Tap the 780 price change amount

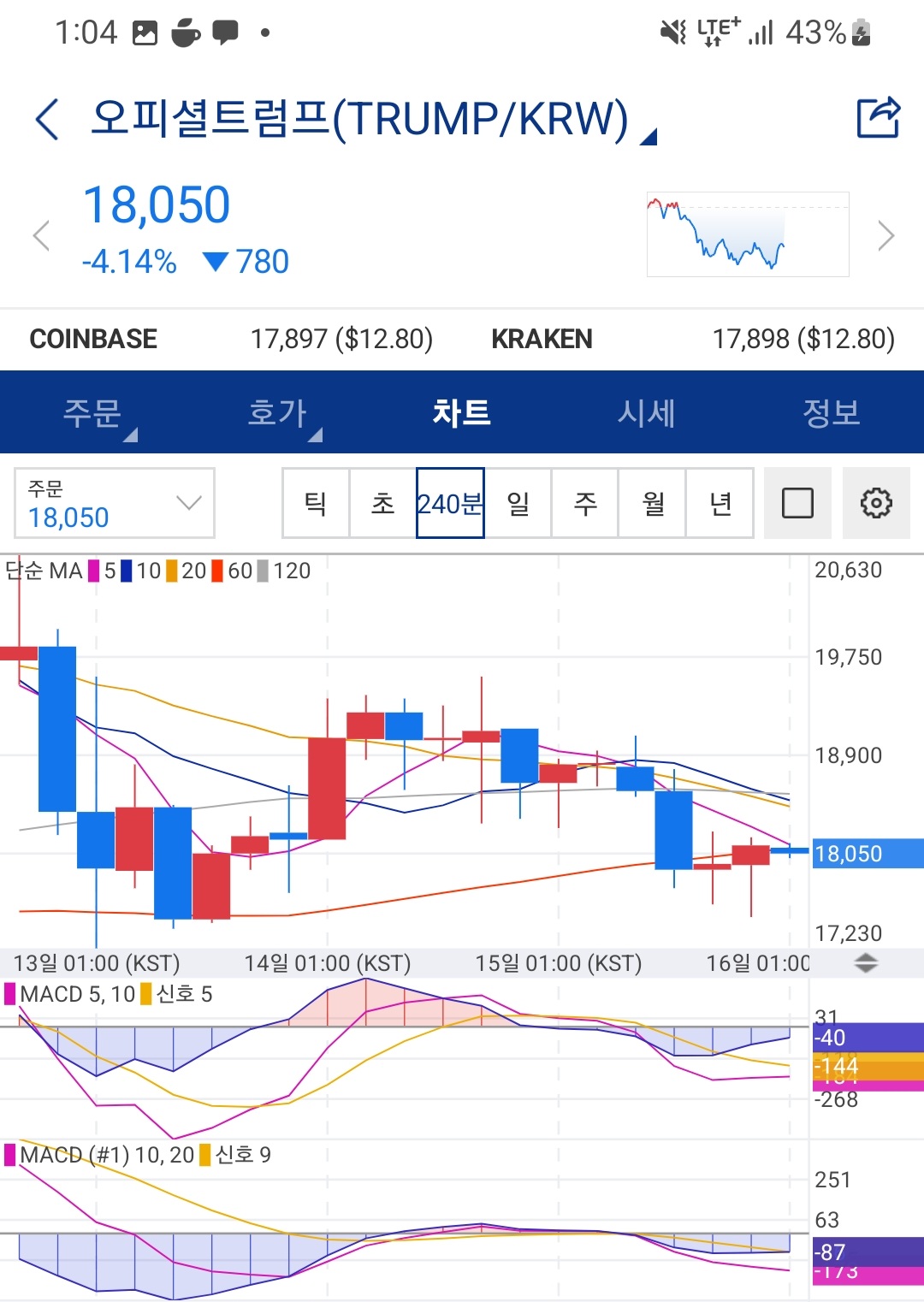263,262
